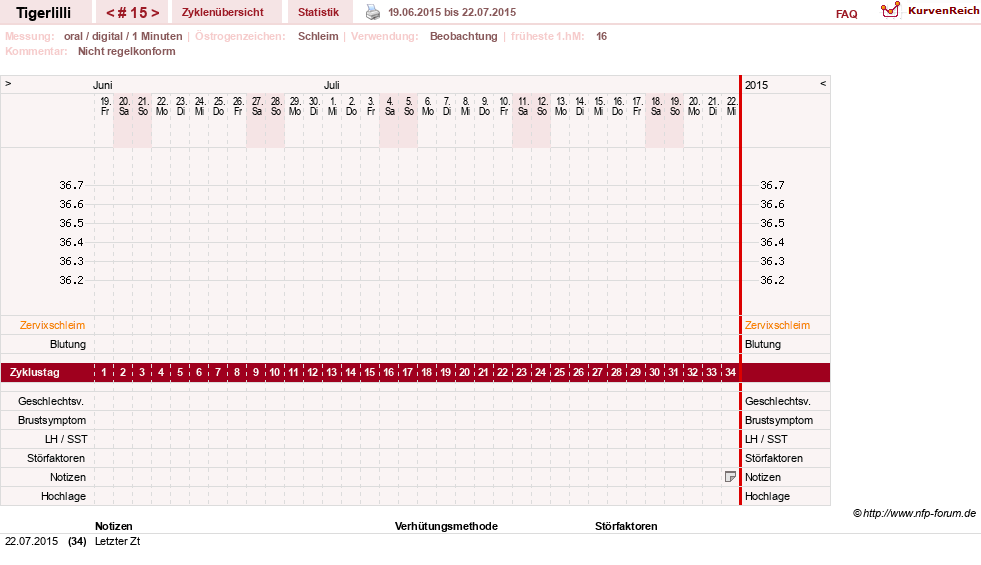
Task: Click the right Hochlage row label
Action: [x=767, y=496]
